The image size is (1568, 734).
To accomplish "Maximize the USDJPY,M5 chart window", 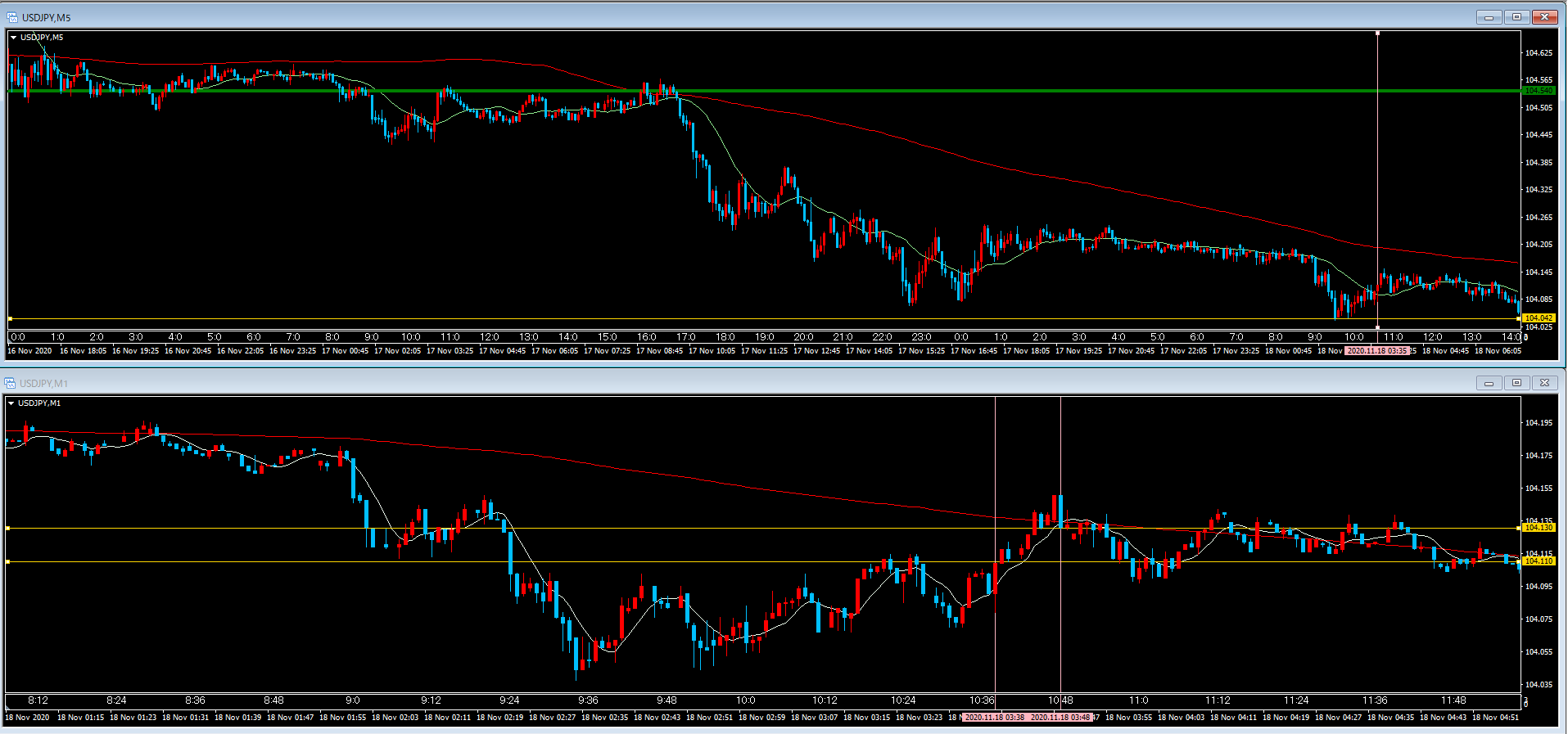I will (1516, 17).
